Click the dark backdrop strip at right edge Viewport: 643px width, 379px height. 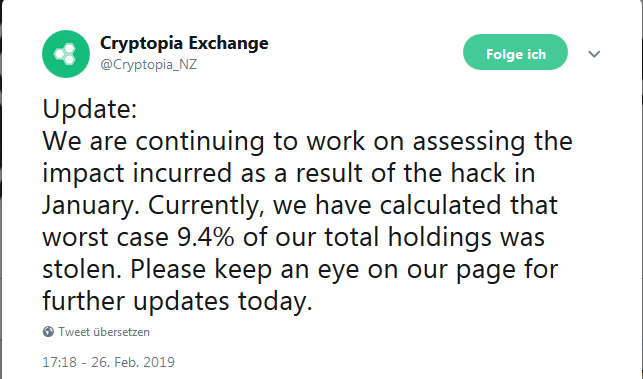[641, 190]
